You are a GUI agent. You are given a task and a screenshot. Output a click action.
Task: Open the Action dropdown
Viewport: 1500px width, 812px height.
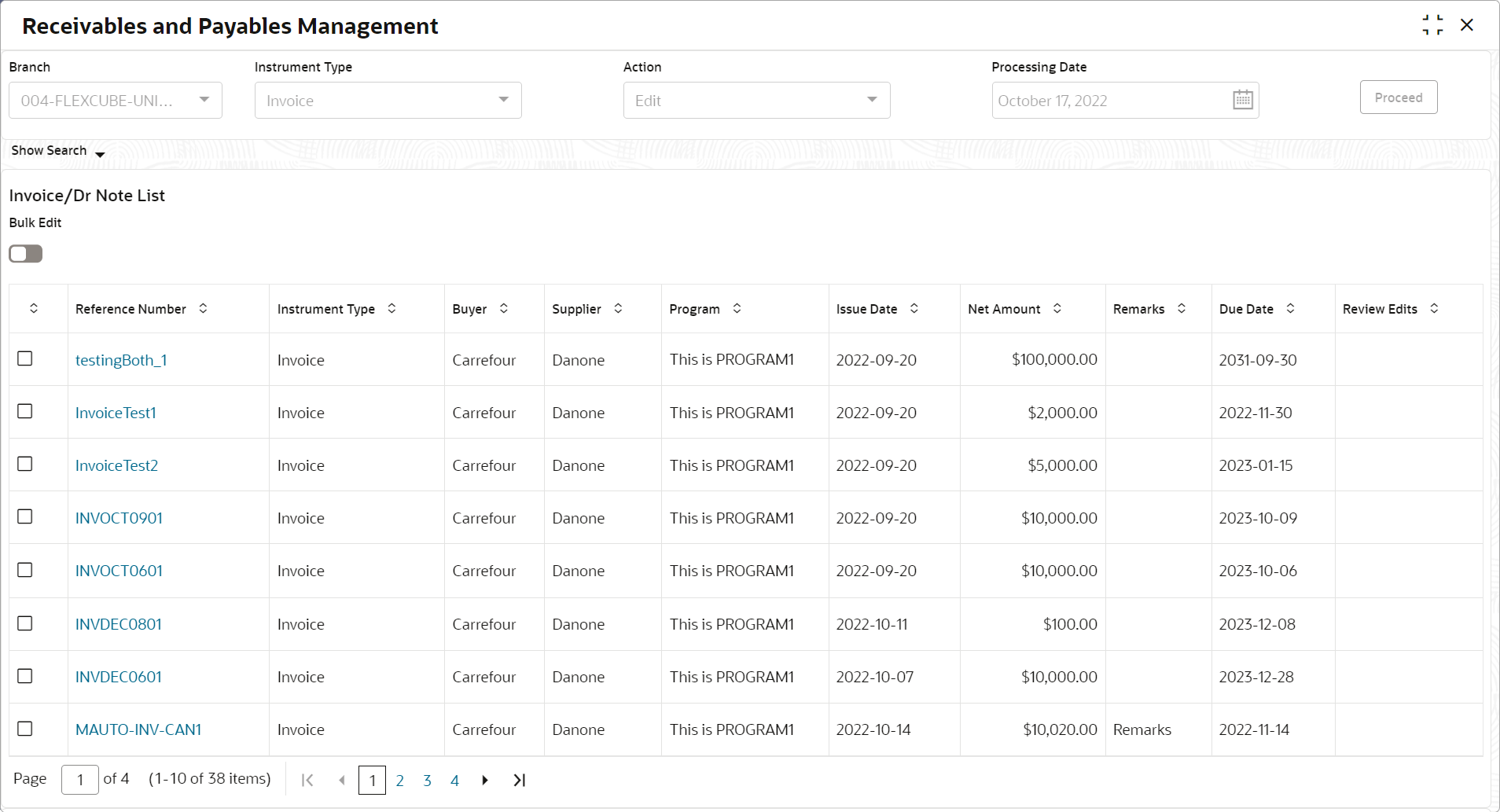coord(757,100)
